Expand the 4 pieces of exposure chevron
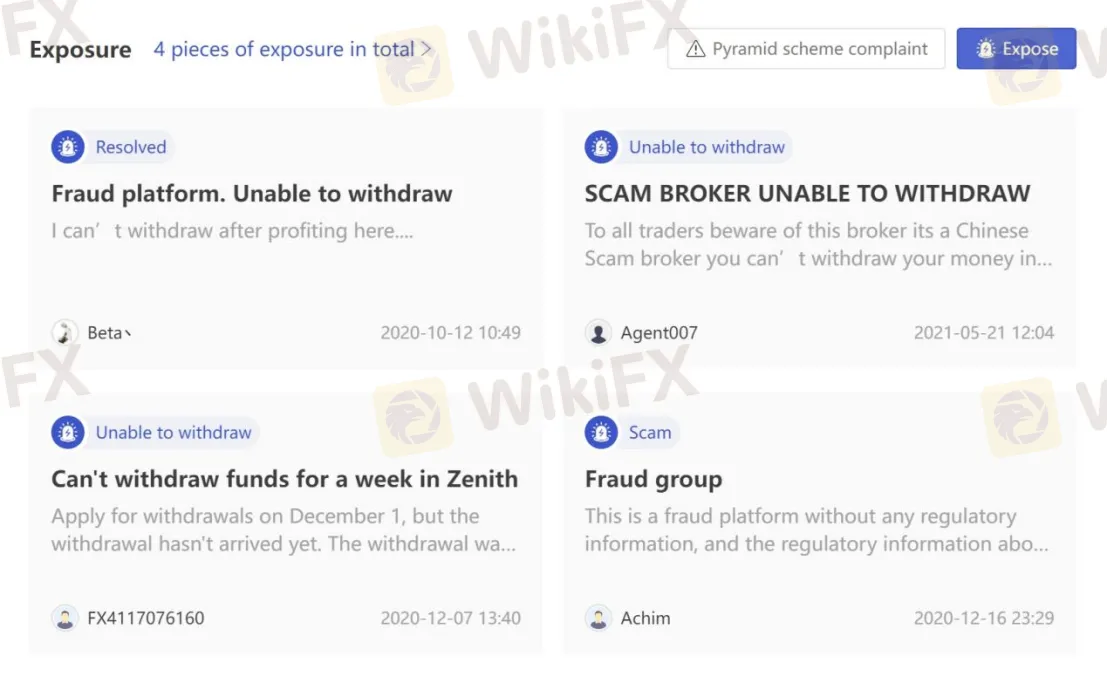 427,49
